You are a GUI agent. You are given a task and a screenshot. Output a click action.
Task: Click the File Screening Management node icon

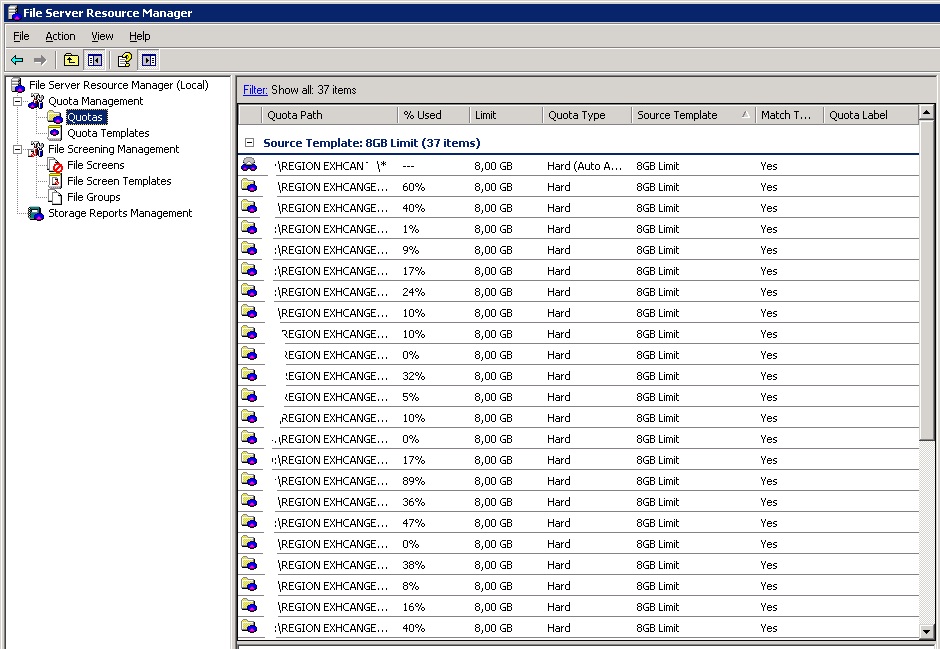[36, 149]
